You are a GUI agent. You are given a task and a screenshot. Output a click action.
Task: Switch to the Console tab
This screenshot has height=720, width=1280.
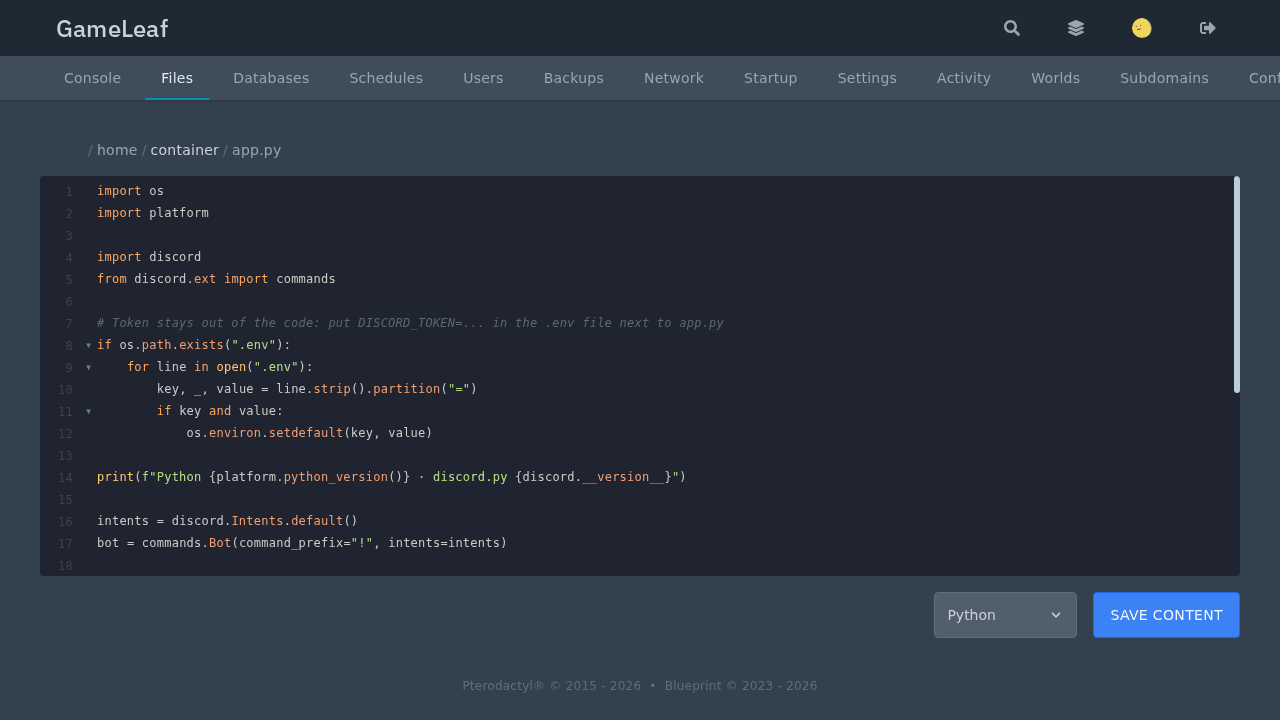click(x=92, y=78)
